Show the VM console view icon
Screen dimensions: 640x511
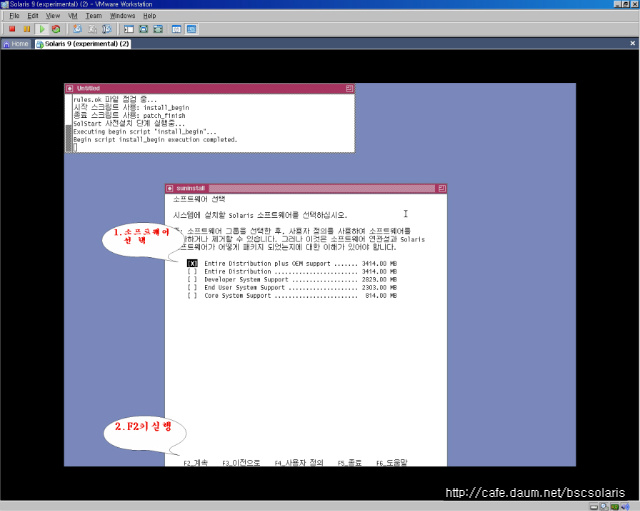pos(191,29)
